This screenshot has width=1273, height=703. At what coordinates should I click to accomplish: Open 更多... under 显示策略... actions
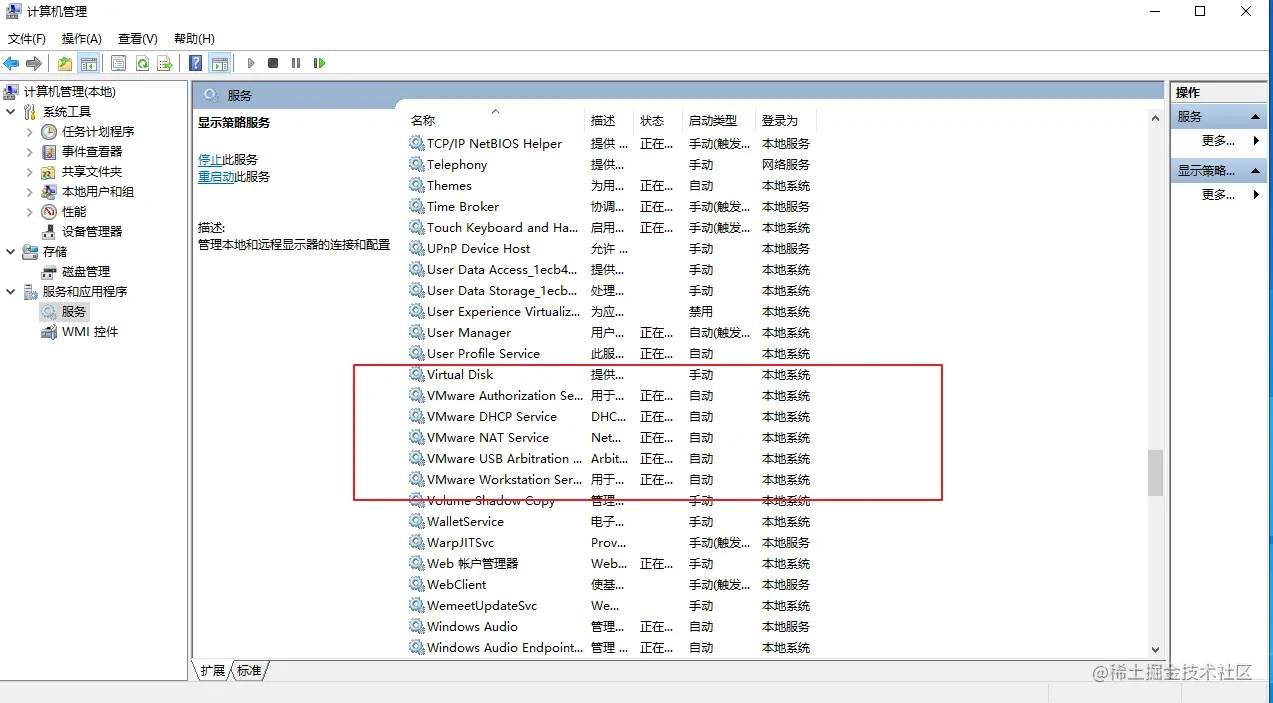(x=1218, y=195)
